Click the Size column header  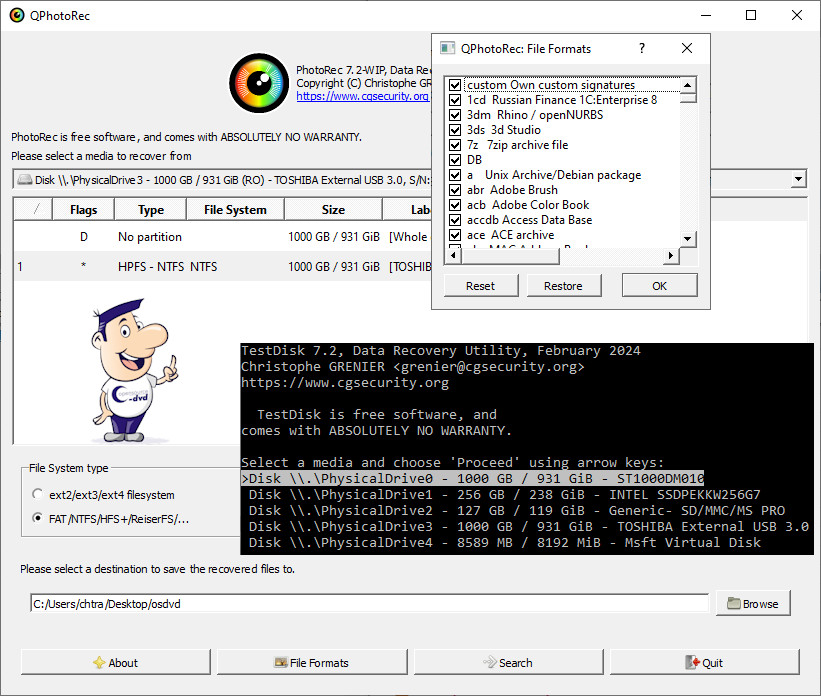pos(333,210)
